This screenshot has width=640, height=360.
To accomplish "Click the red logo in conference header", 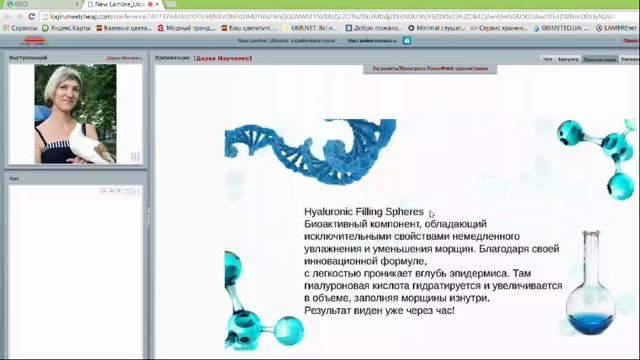I will (x=34, y=40).
